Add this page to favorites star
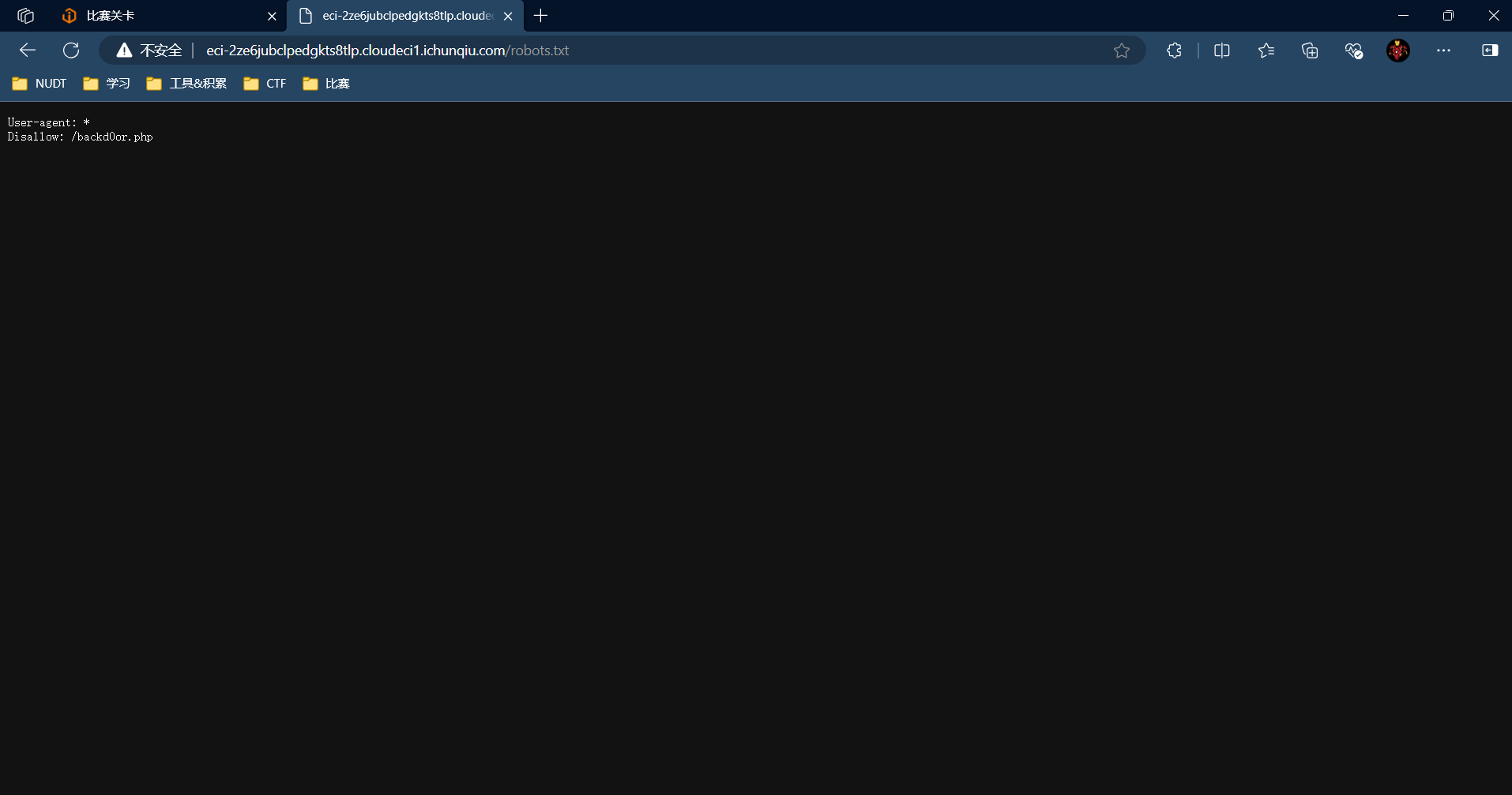 1121,51
